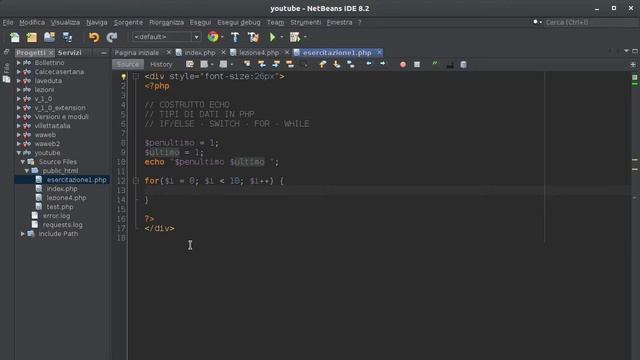The height and width of the screenshot is (360, 640).
Task: Click the Save All toolbar icon
Action: click(x=67, y=37)
